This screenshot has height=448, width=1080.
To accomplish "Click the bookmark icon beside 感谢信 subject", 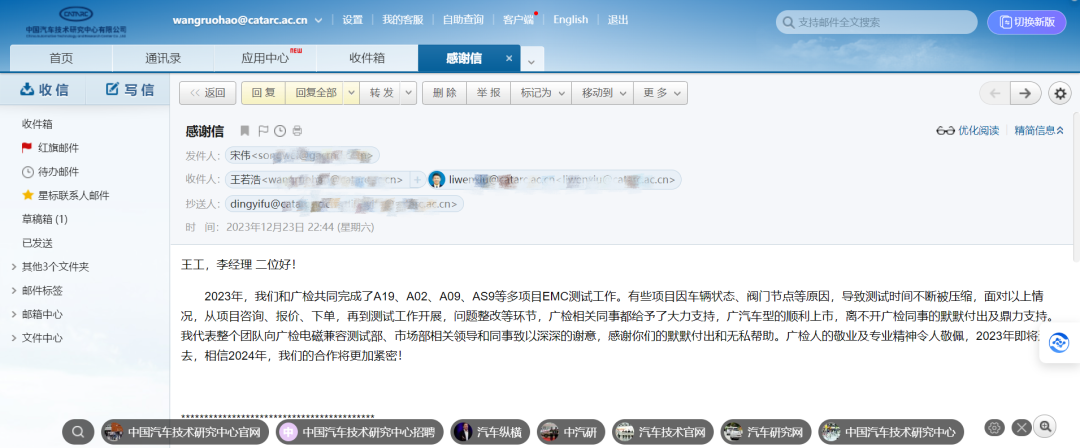I will pyautogui.click(x=245, y=131).
